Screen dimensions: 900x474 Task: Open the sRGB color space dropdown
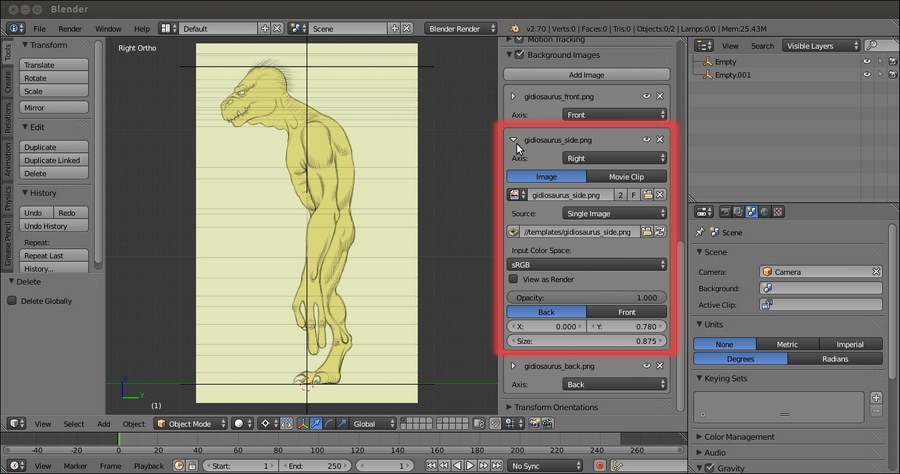[587, 265]
